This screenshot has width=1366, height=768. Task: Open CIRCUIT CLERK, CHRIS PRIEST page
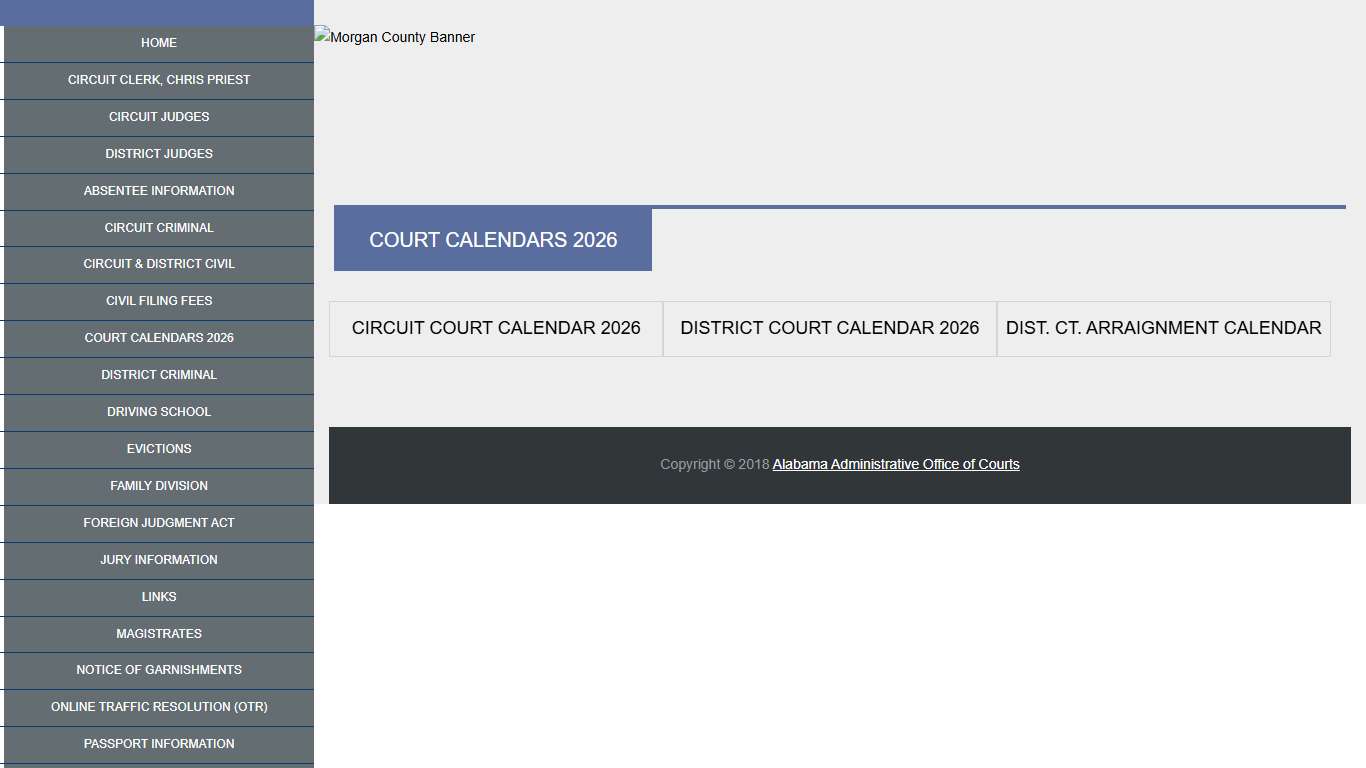(x=158, y=80)
